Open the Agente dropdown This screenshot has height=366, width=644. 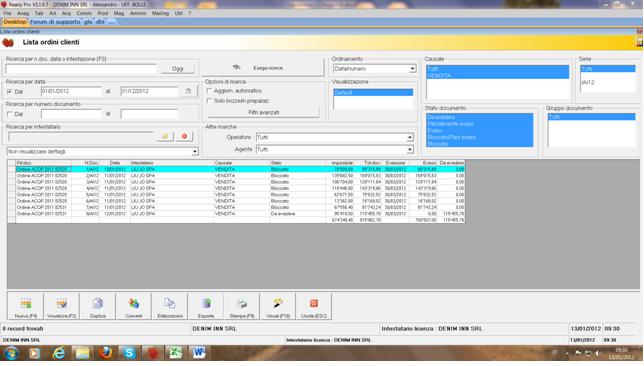pyautogui.click(x=409, y=150)
